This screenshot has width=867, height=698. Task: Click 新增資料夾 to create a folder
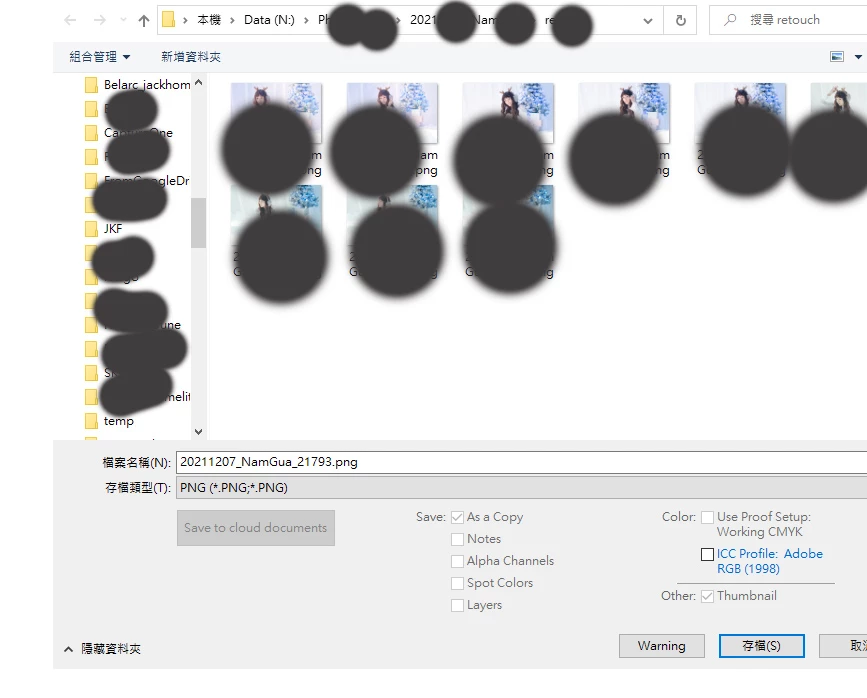tap(191, 57)
